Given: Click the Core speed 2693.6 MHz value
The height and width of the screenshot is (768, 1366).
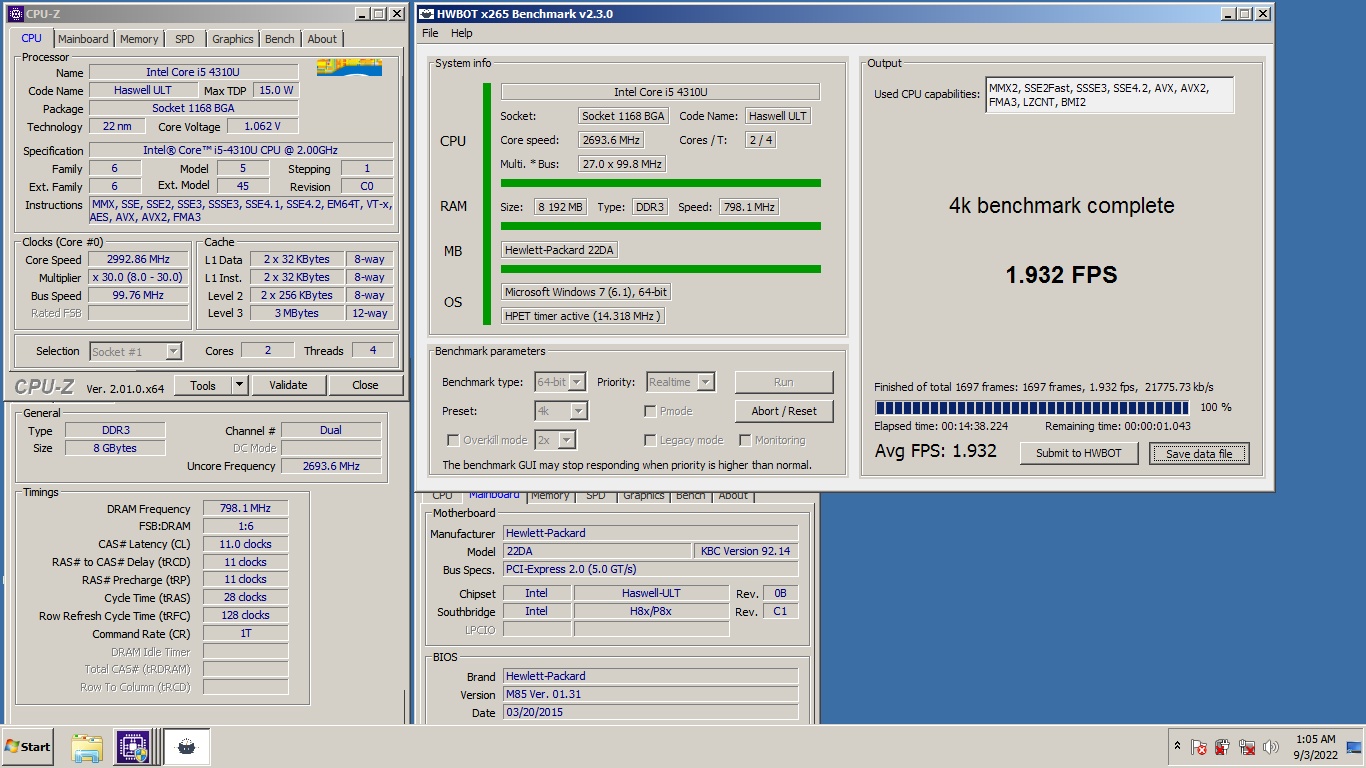Looking at the screenshot, I should (611, 140).
